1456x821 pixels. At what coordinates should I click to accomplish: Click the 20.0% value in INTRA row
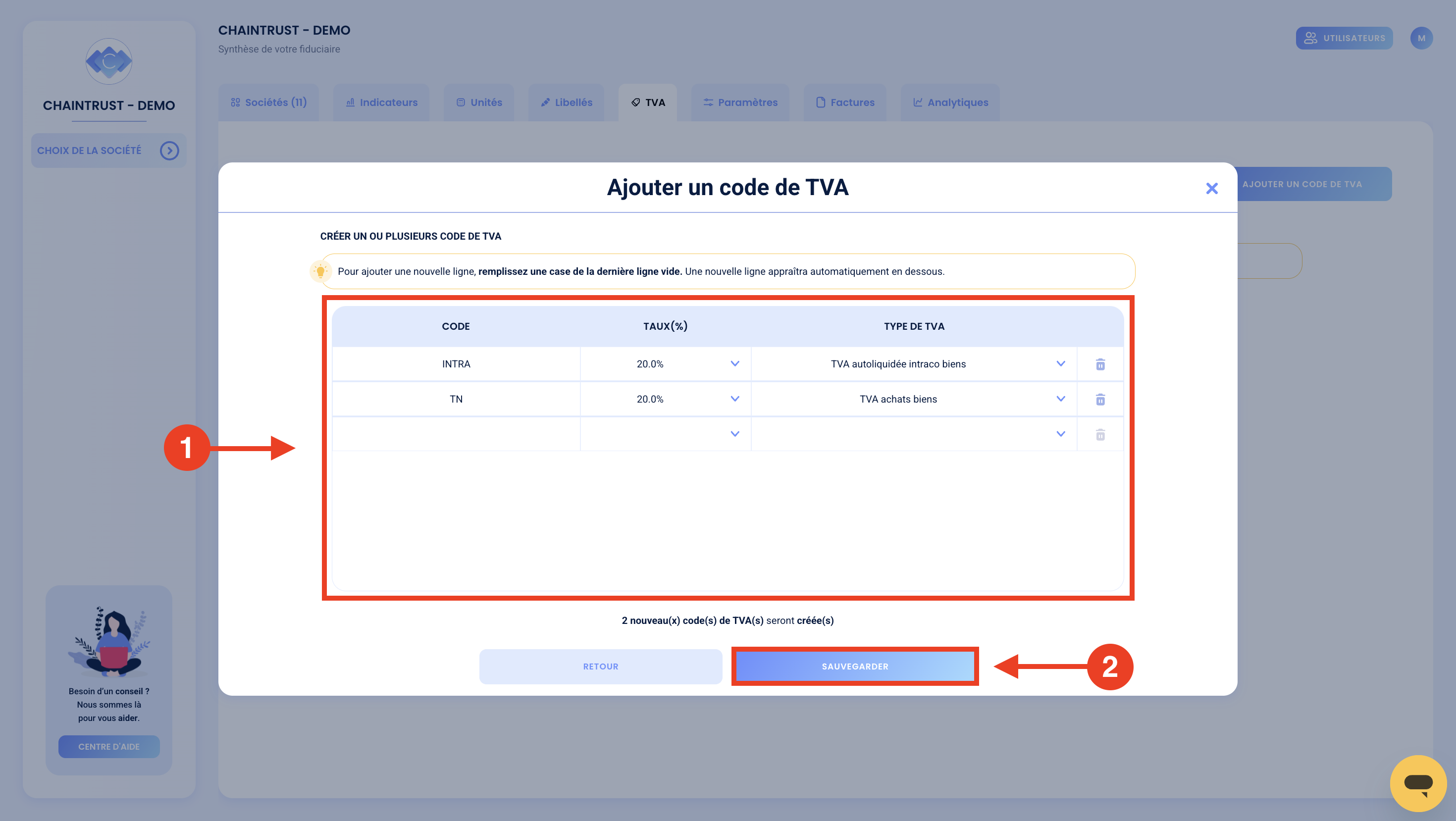pos(650,364)
